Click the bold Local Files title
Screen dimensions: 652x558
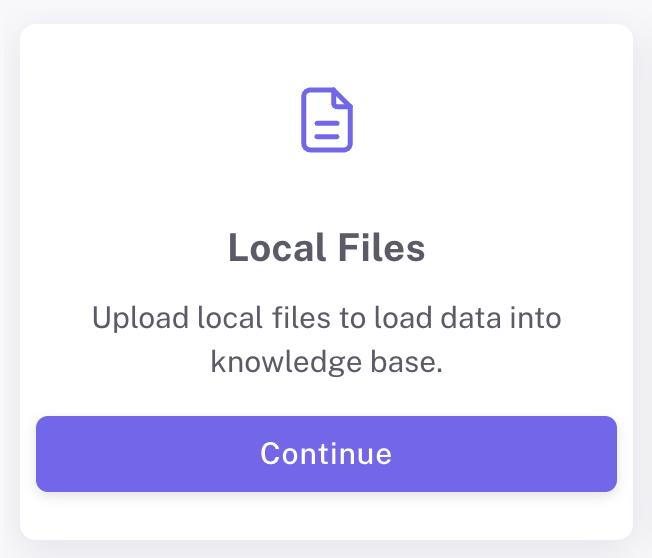point(327,248)
